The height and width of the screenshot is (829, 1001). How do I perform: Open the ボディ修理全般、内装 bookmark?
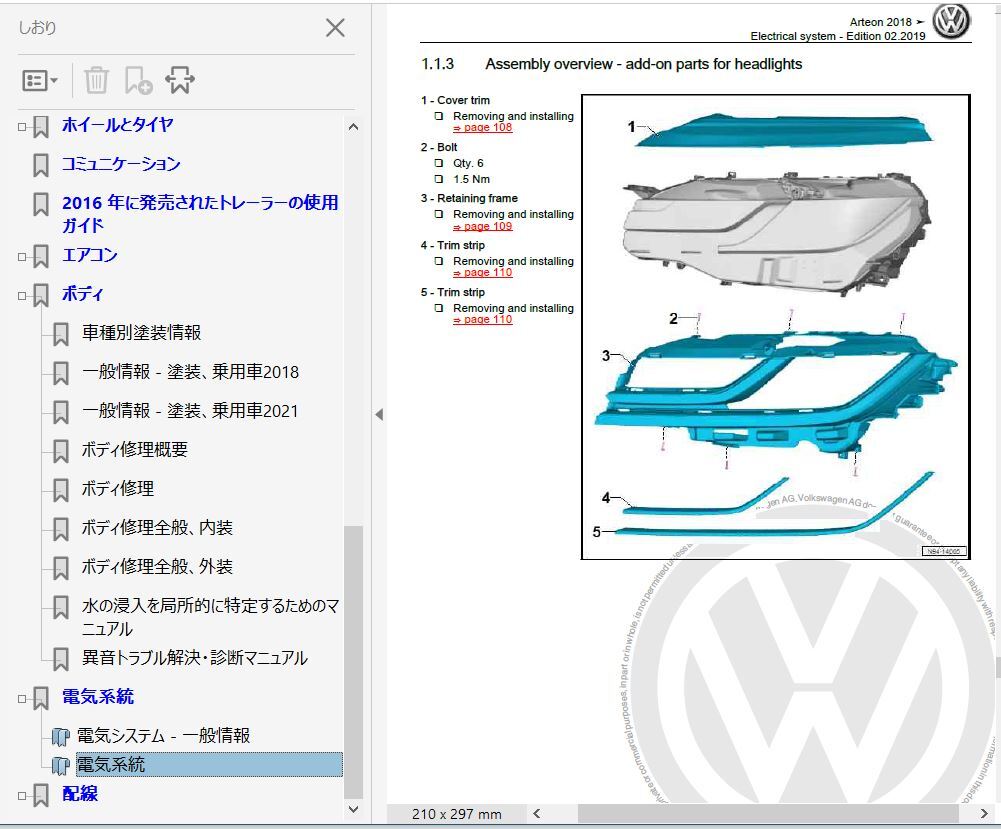click(x=157, y=528)
